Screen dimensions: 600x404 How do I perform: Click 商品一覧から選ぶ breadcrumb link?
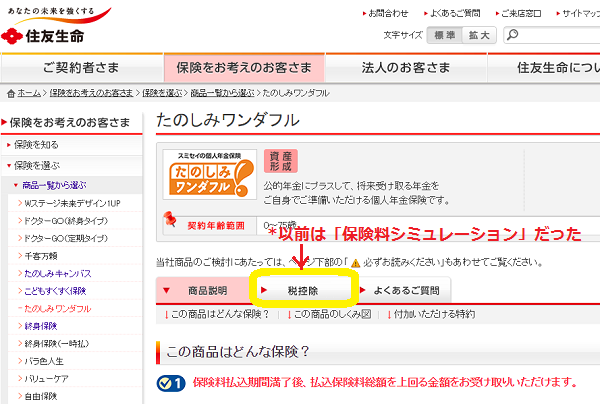click(x=222, y=93)
